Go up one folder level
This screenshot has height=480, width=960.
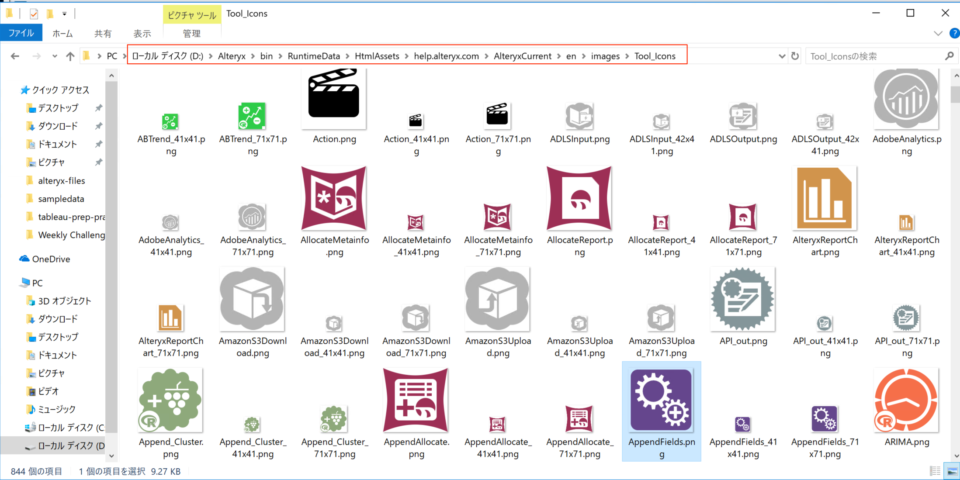70,56
